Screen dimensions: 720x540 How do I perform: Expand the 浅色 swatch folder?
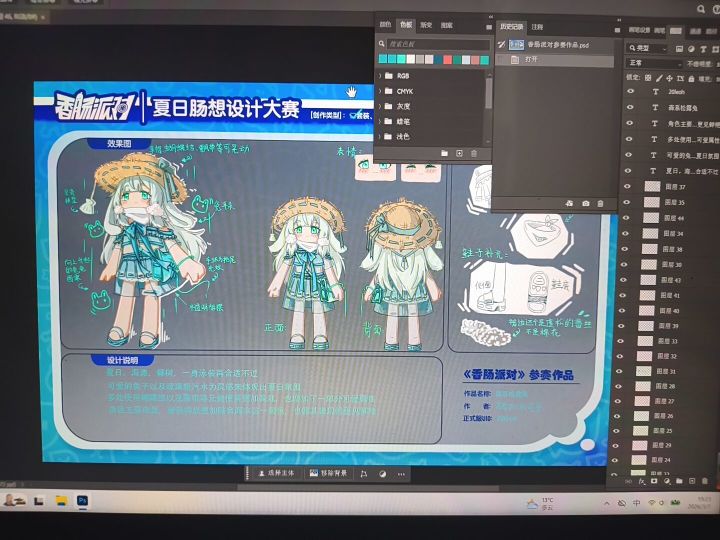coord(380,136)
